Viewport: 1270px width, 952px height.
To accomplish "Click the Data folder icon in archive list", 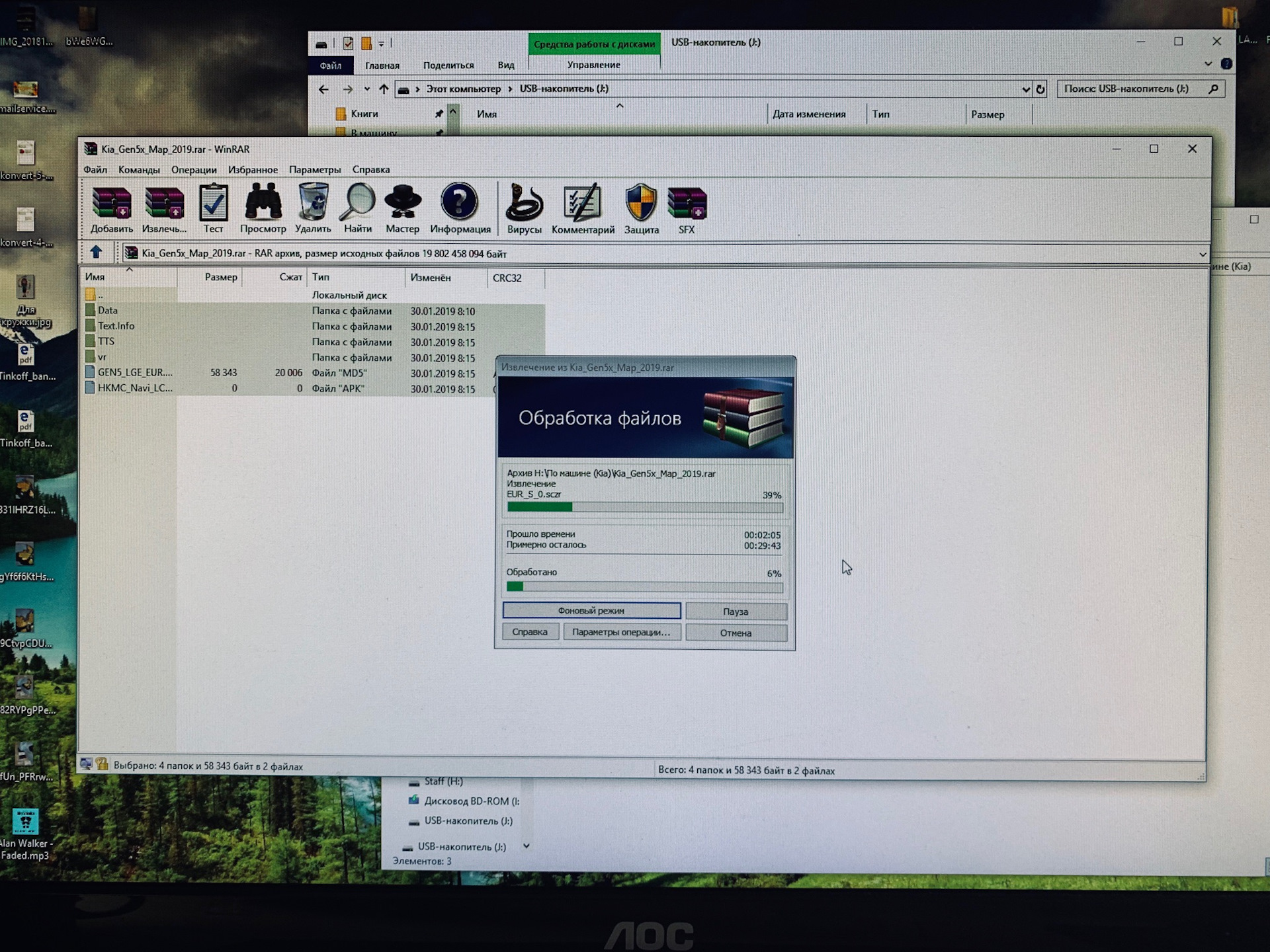I will pyautogui.click(x=91, y=310).
